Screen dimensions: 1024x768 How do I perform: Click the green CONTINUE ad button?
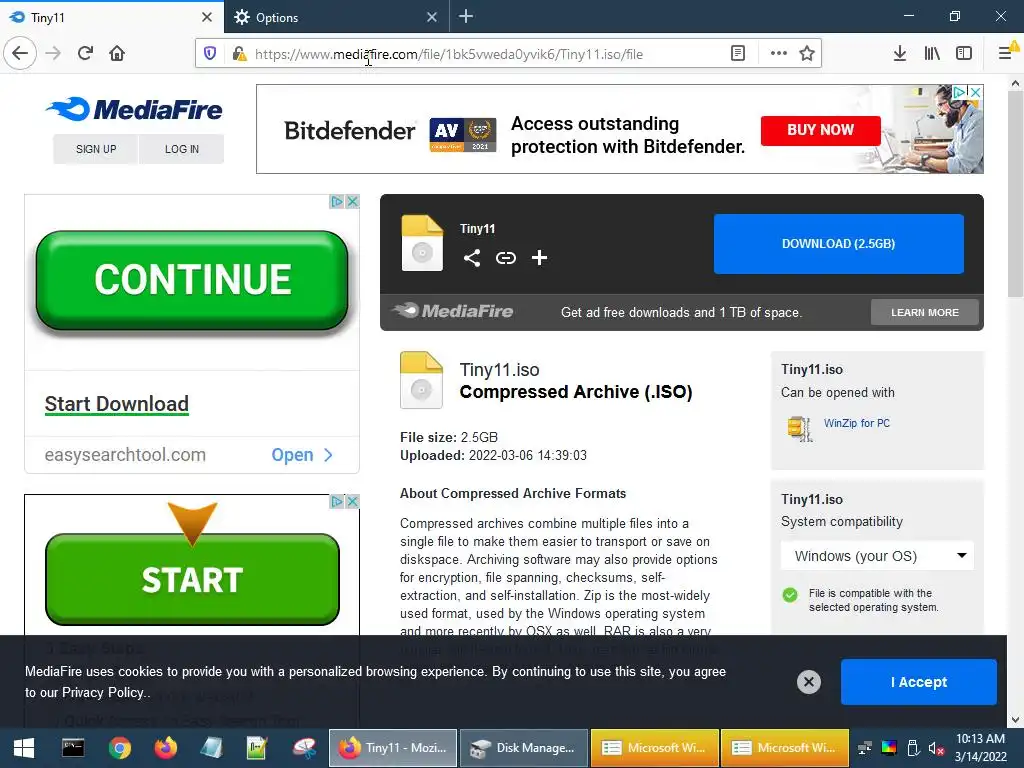pyautogui.click(x=192, y=280)
